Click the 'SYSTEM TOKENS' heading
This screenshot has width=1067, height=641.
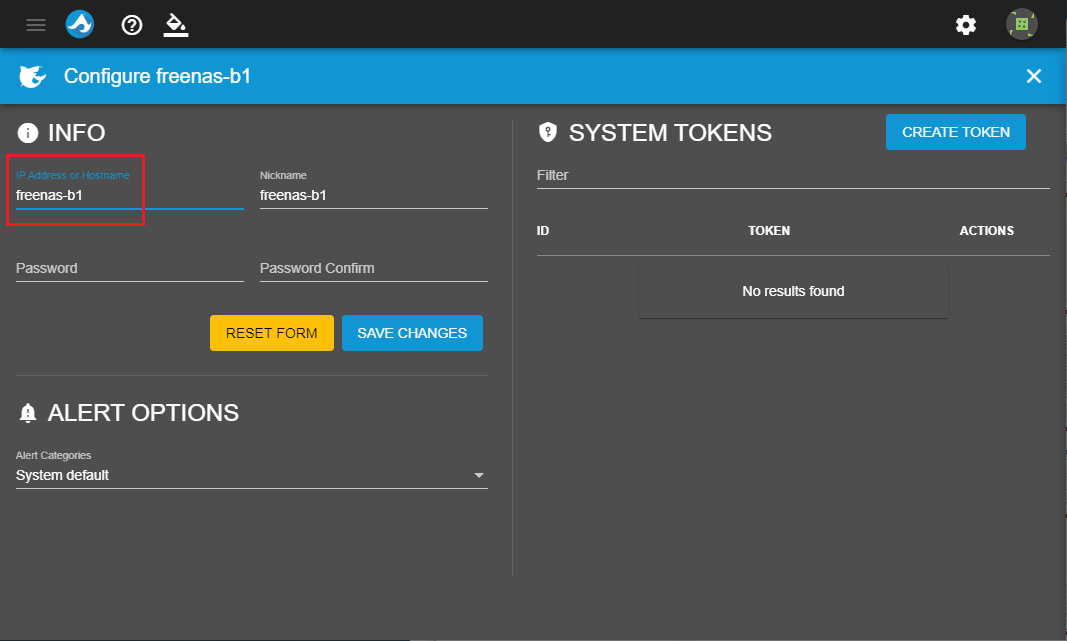click(670, 133)
